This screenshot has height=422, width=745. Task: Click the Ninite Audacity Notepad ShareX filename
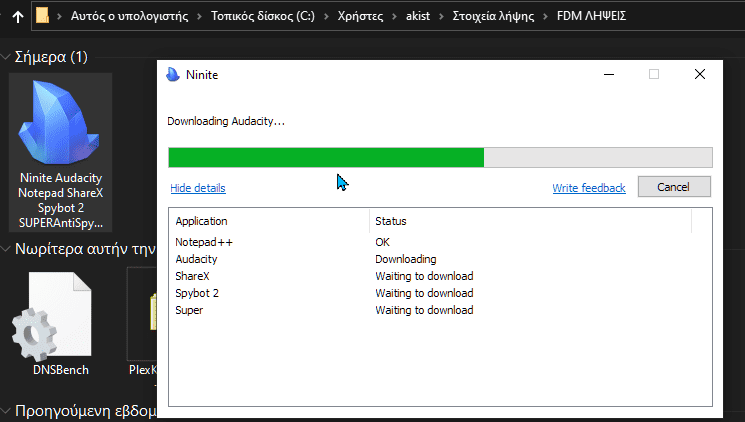coord(61,201)
